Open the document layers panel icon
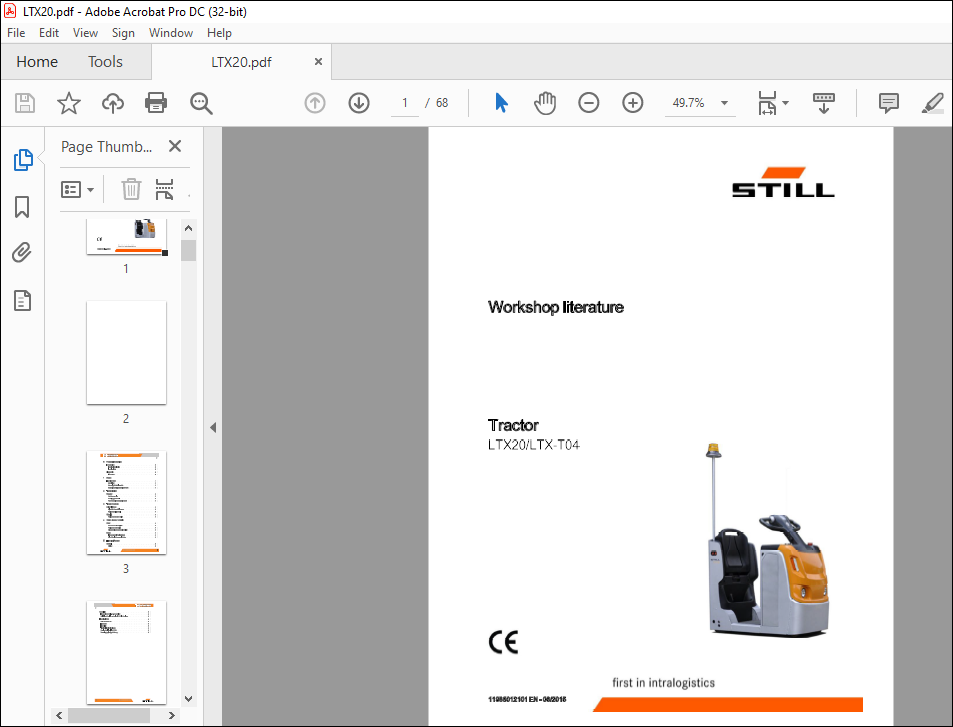 click(22, 300)
